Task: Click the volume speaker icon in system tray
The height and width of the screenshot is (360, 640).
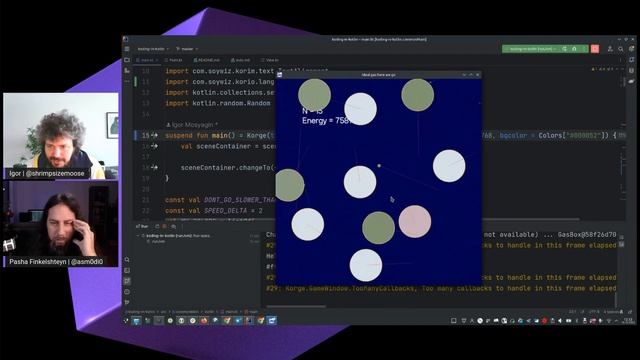Action: coord(560,321)
